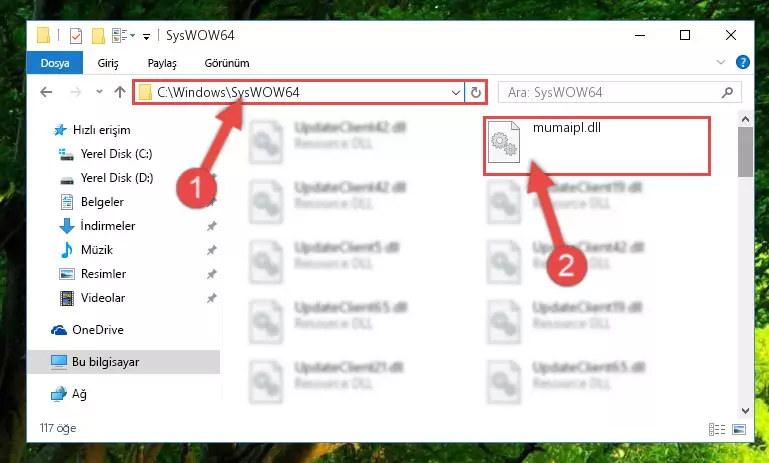Image resolution: width=769 pixels, height=463 pixels.
Task: Open the Customize Quick Access Toolbar dropdown
Action: pos(146,36)
